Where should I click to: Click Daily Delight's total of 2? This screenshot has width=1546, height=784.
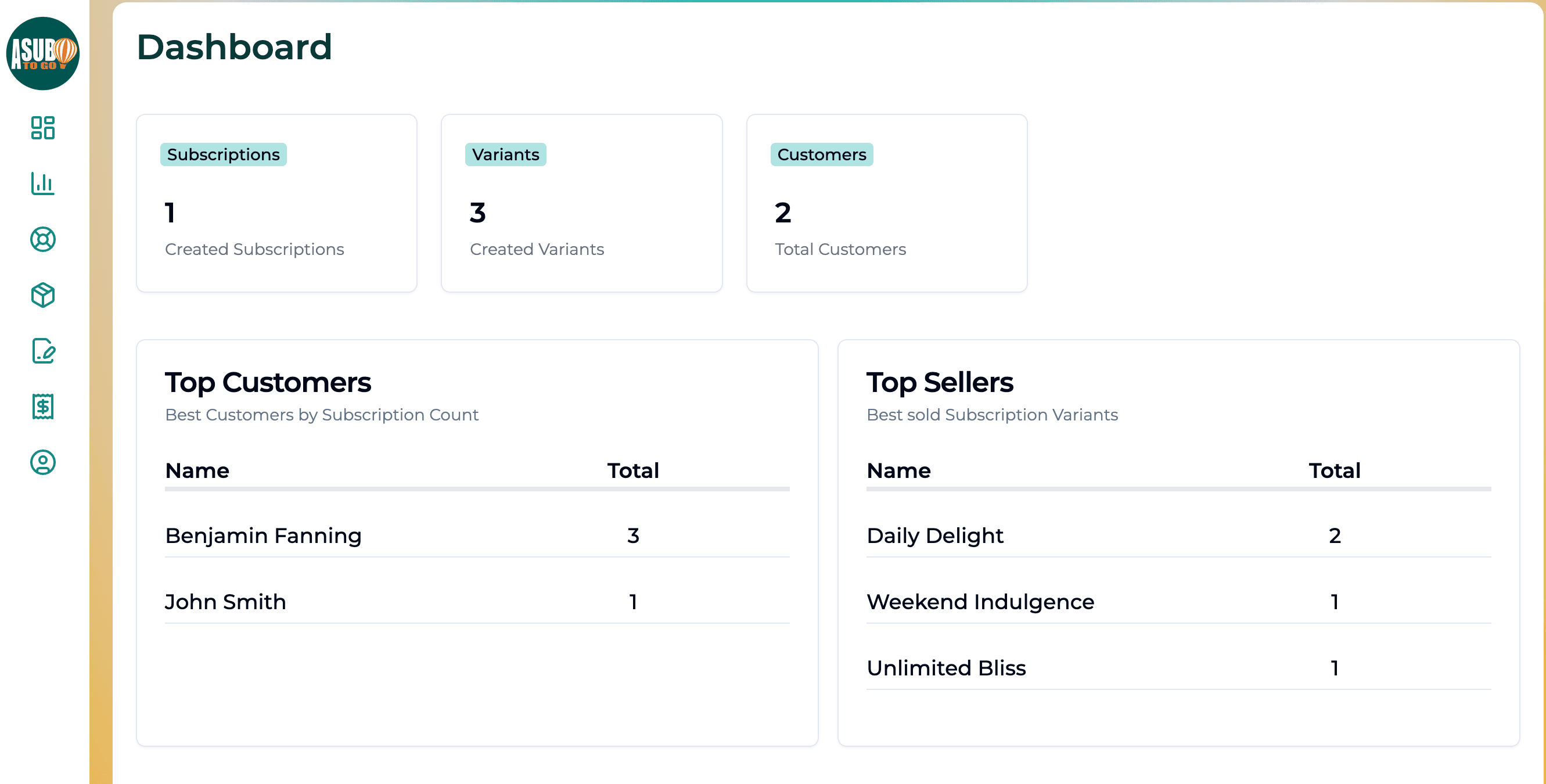[1335, 535]
